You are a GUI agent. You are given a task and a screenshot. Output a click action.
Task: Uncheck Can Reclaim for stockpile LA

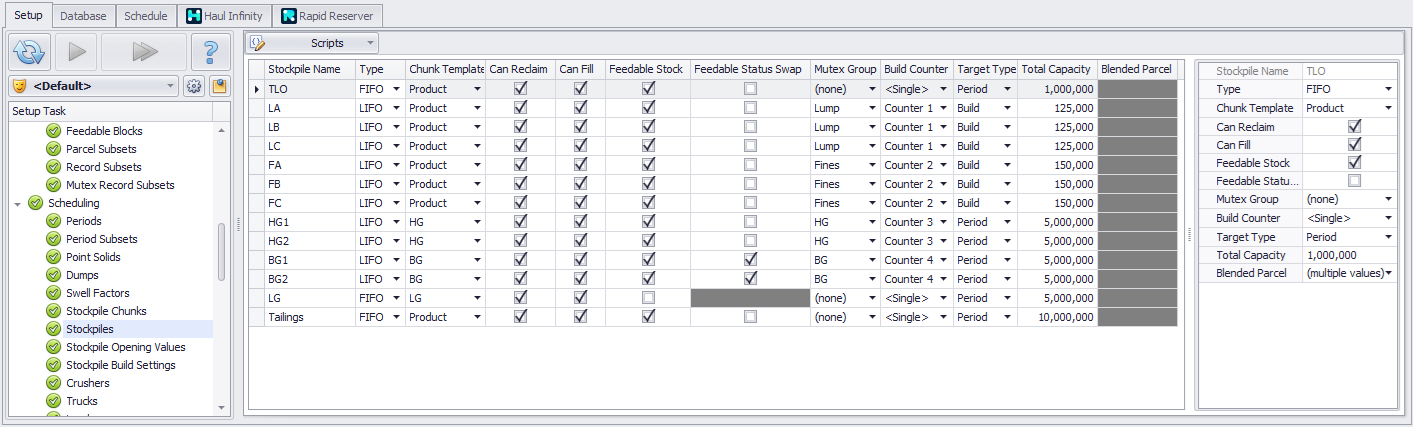pyautogui.click(x=519, y=108)
